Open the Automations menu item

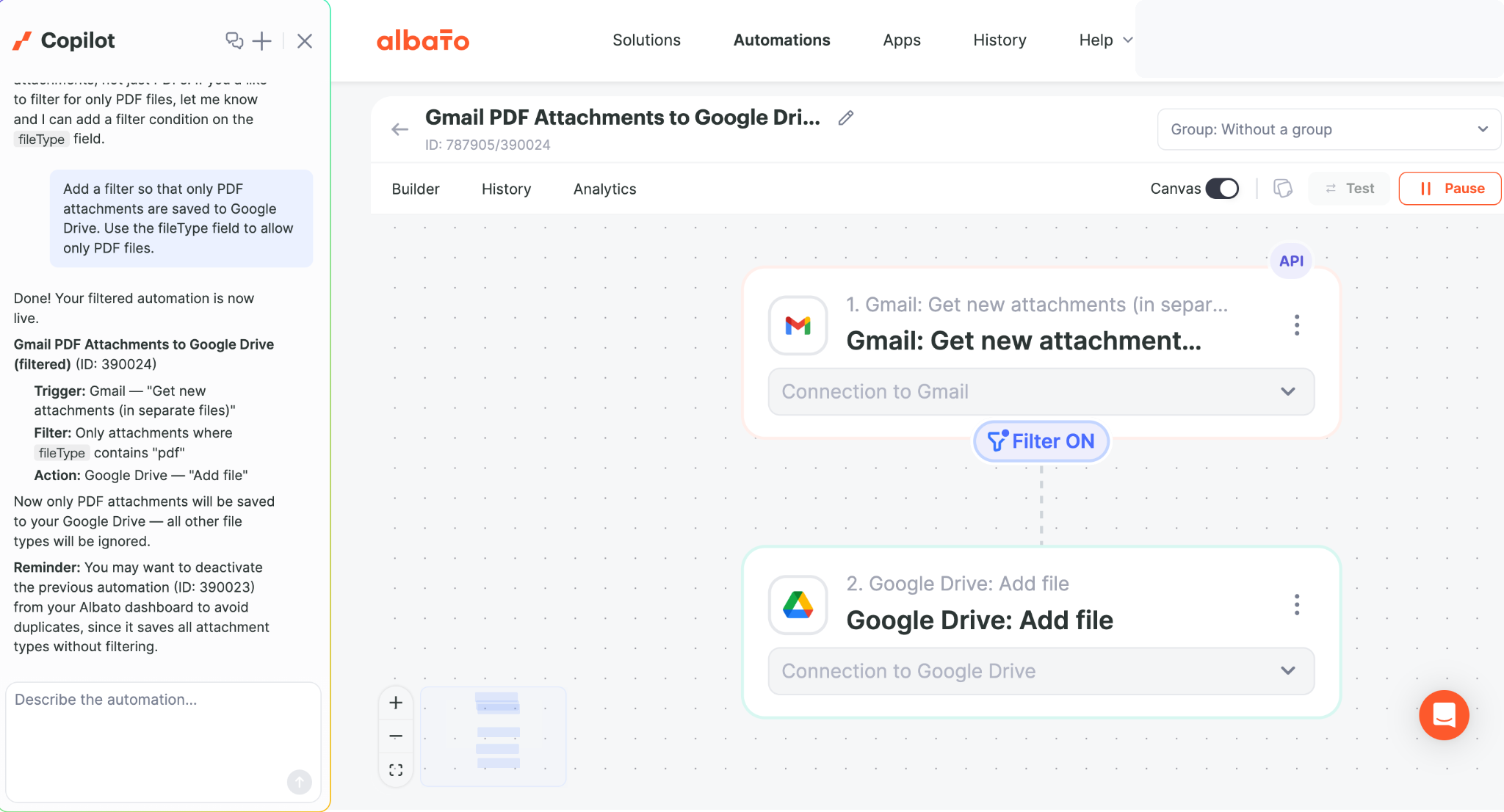coord(781,40)
